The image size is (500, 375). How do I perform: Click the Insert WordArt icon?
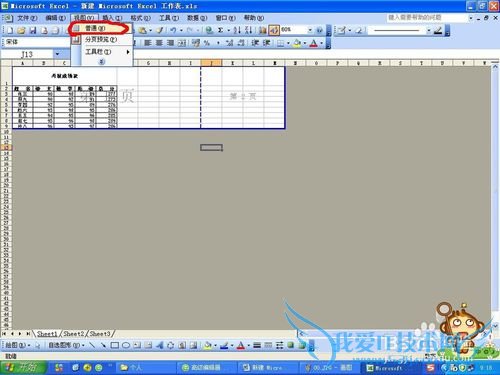[x=159, y=345]
